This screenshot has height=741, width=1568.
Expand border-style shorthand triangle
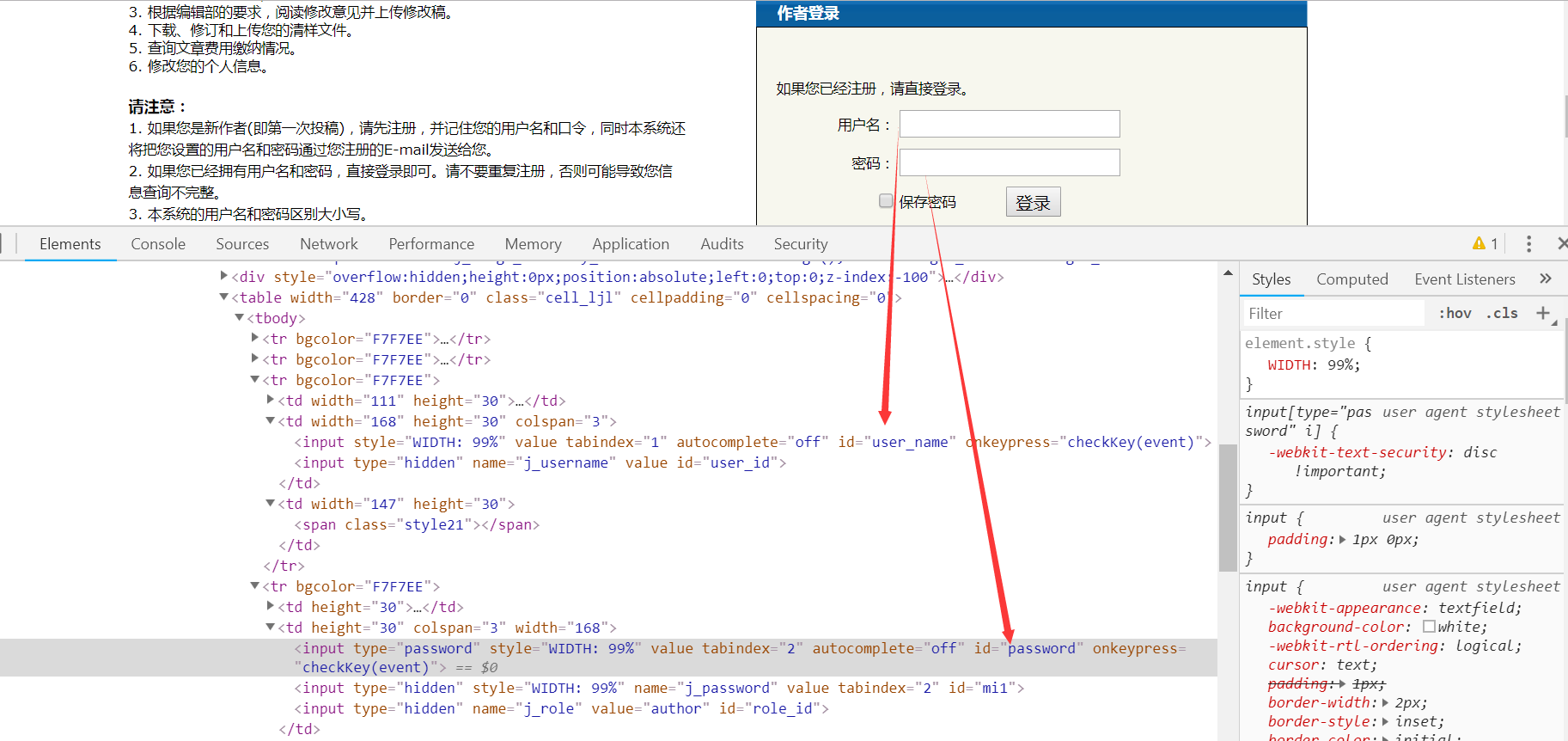pyautogui.click(x=1385, y=722)
